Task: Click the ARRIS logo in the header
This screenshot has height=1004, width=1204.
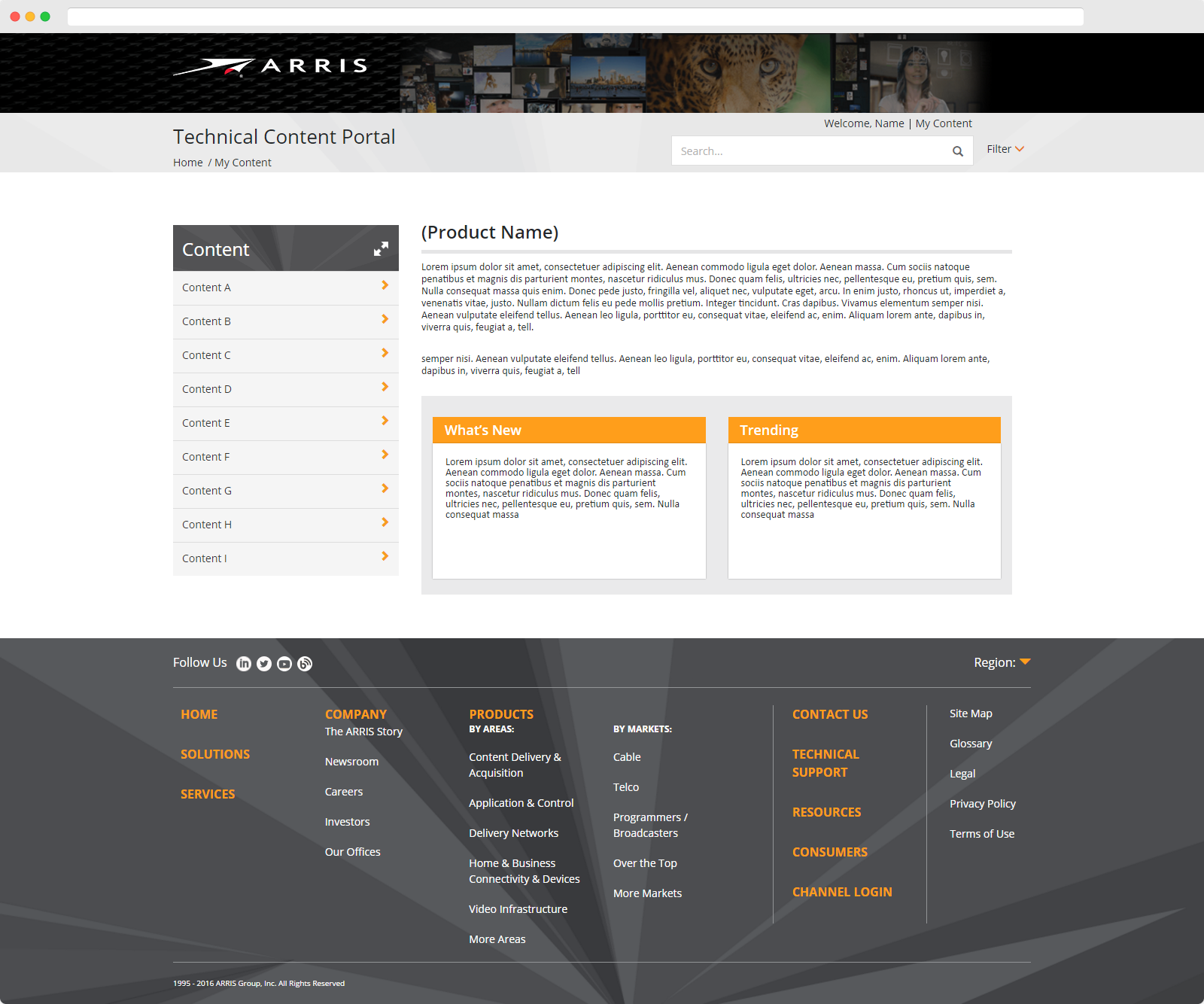Action: point(271,67)
